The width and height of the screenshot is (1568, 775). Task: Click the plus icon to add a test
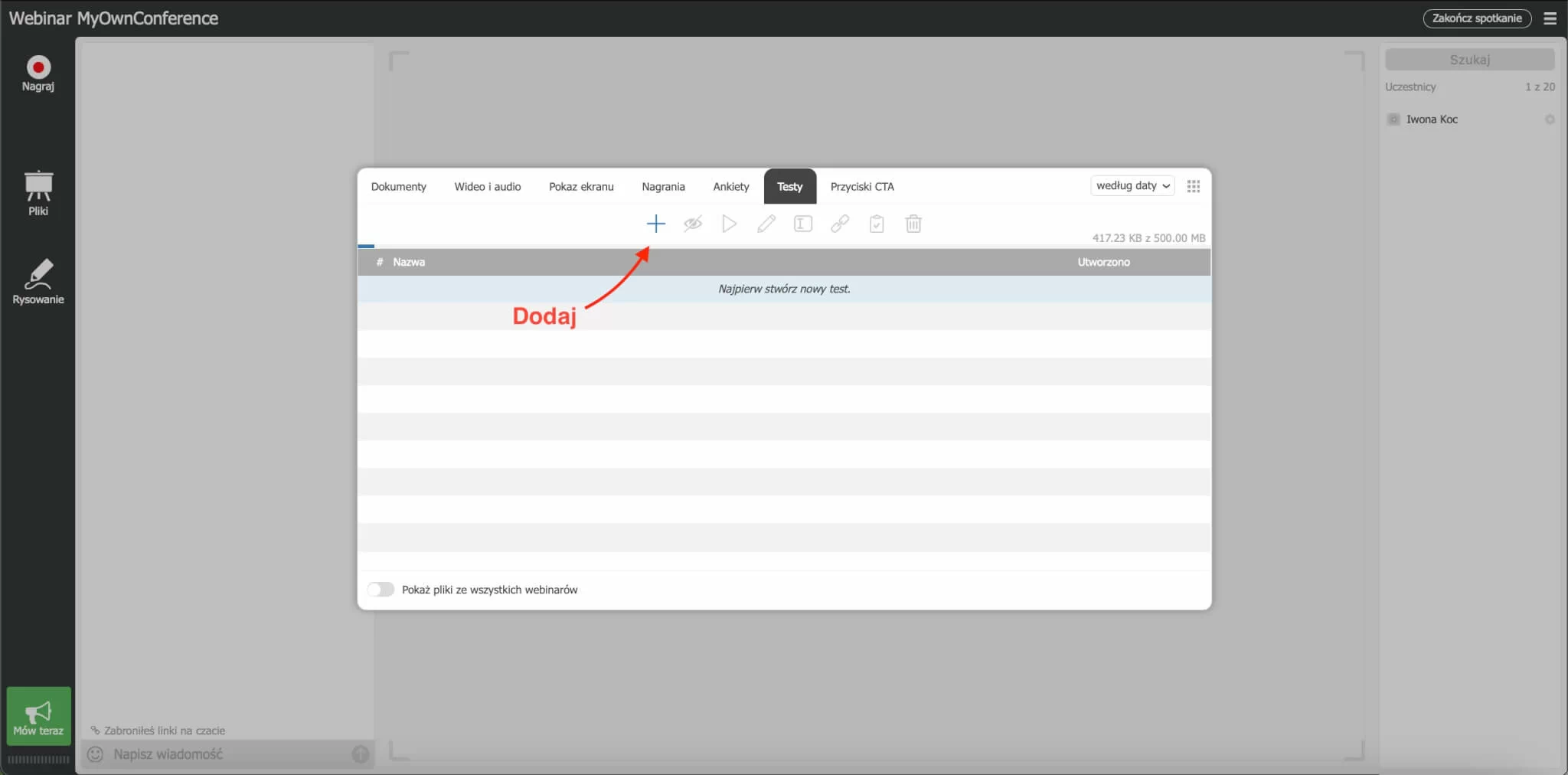click(x=655, y=224)
